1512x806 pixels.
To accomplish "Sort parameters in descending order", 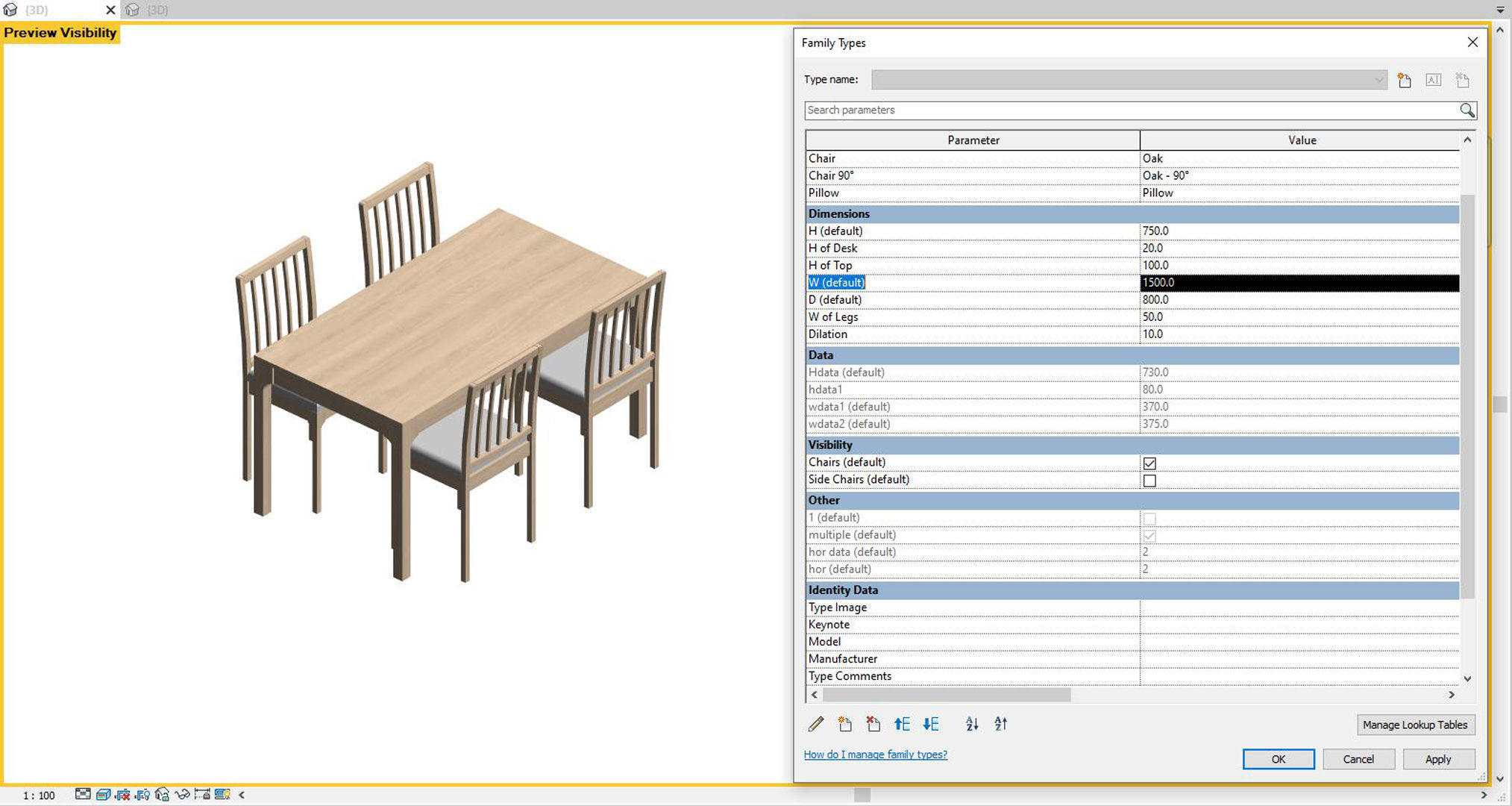I will [1000, 724].
